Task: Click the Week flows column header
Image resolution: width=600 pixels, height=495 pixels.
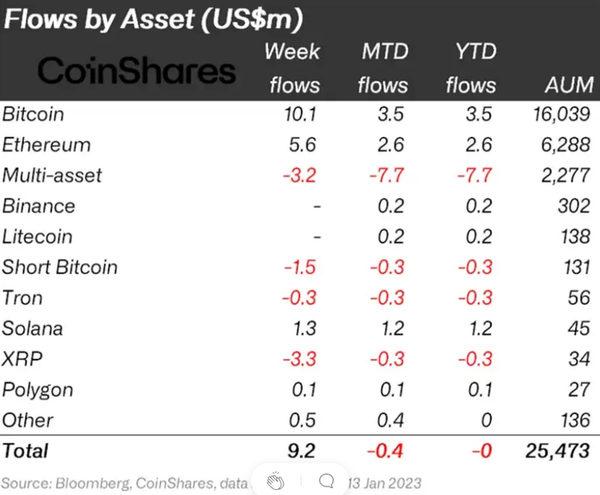Action: click(x=294, y=69)
